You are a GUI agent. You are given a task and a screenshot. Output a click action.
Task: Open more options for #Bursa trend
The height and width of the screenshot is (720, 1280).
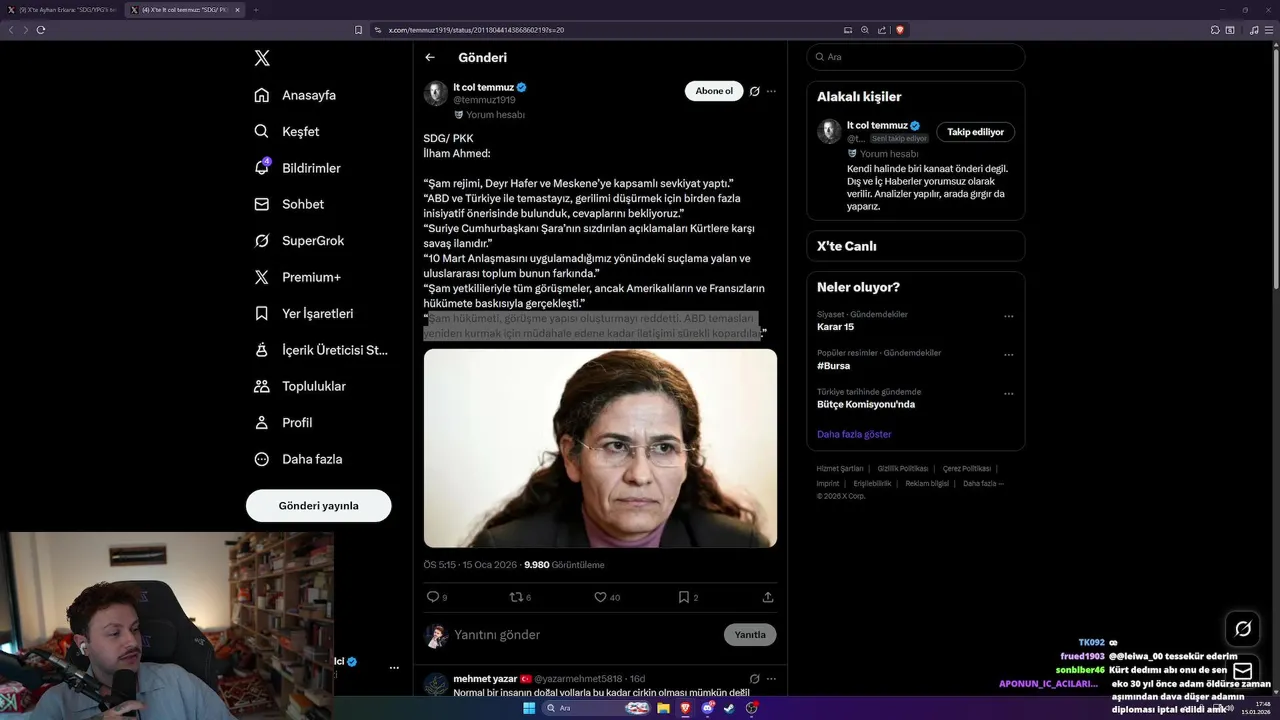(1008, 355)
